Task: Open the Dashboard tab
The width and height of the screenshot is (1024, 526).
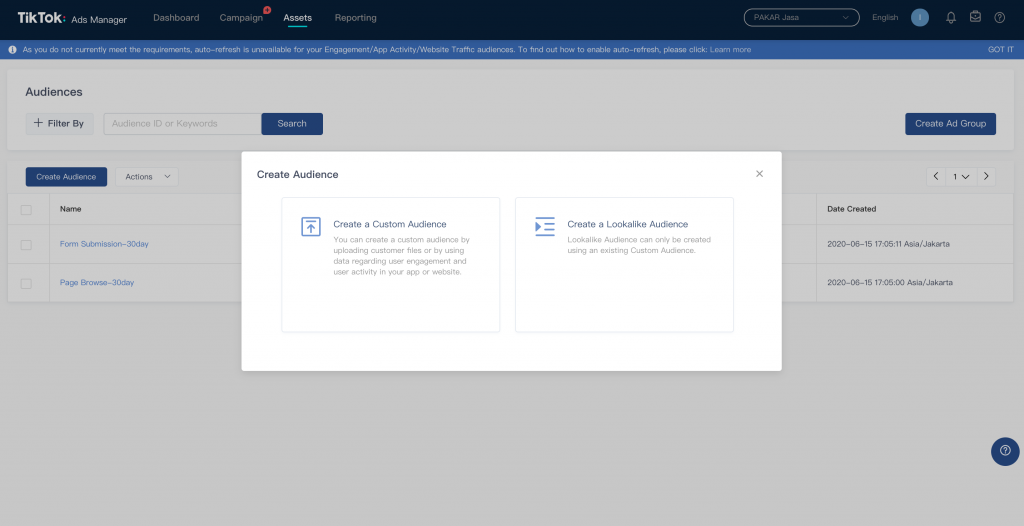Action: [x=176, y=18]
